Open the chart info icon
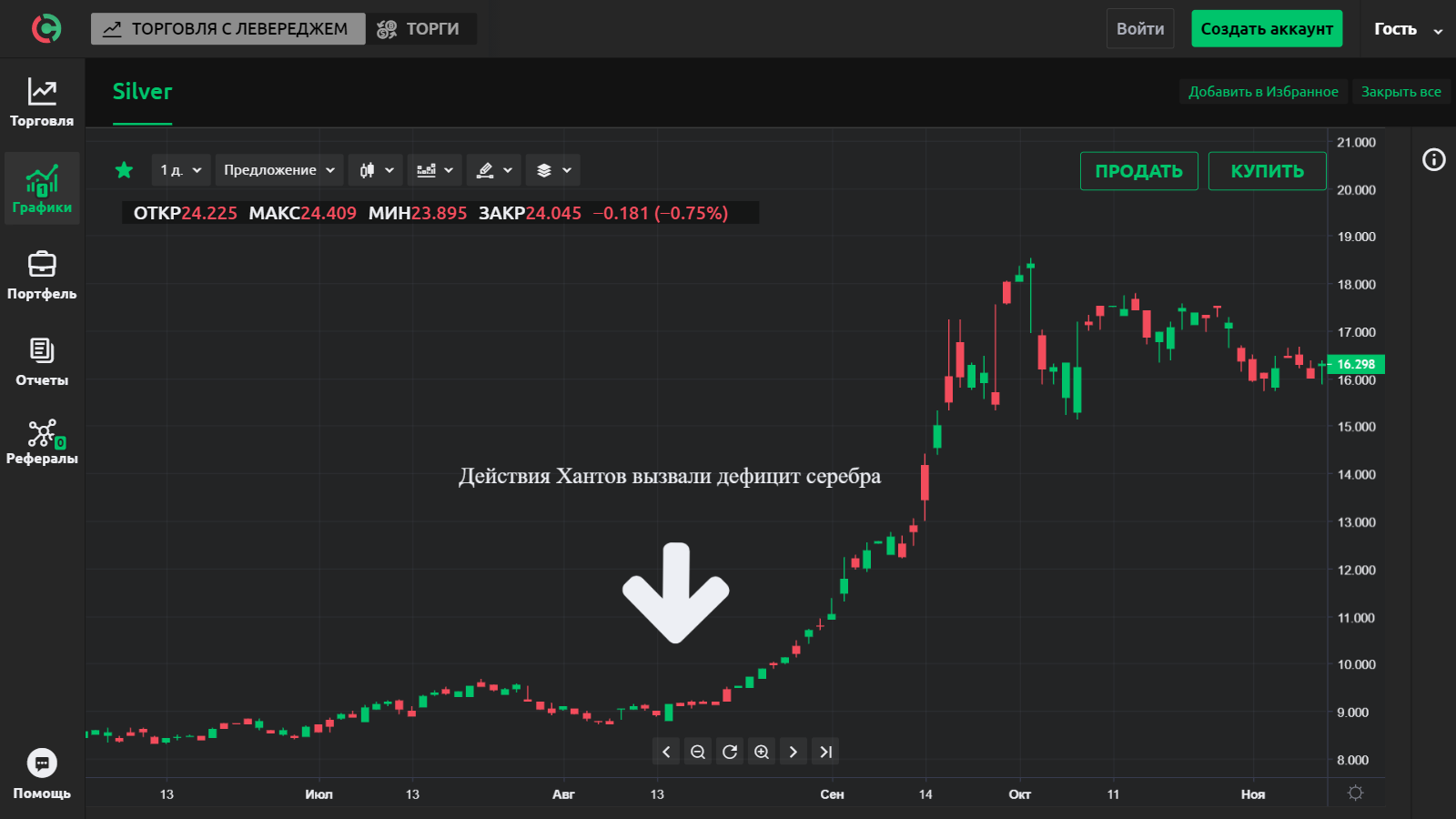The height and width of the screenshot is (819, 1456). tap(1433, 160)
